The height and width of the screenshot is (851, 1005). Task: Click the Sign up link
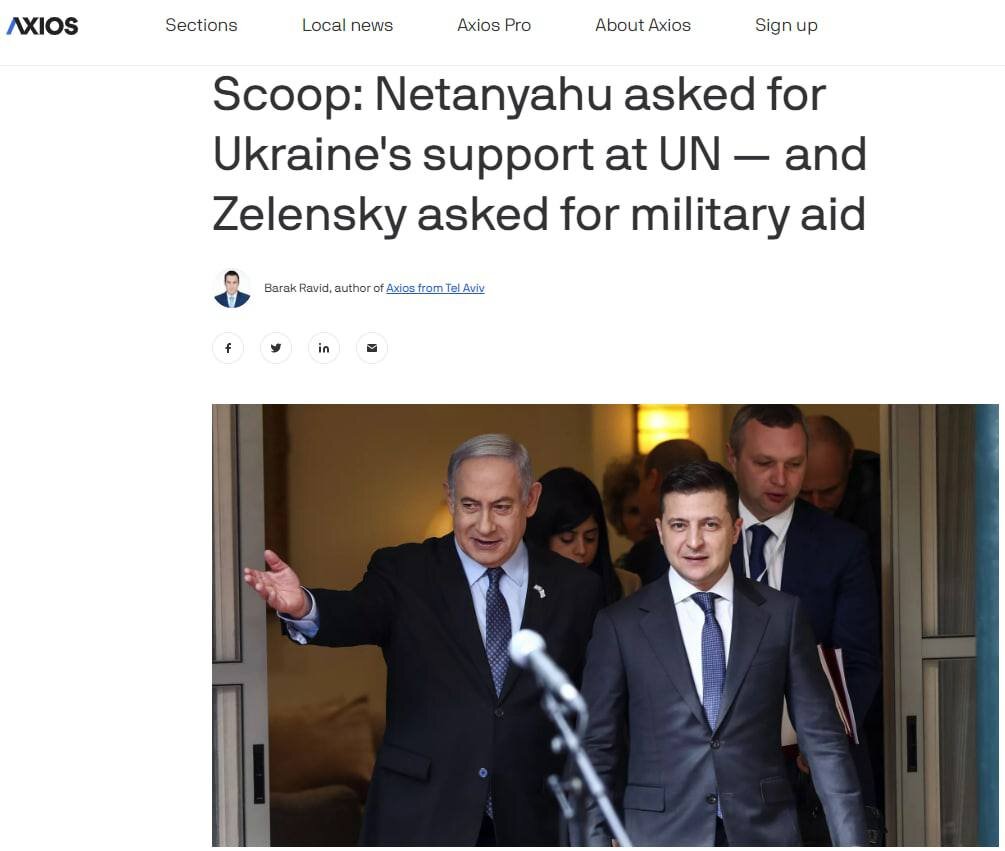pos(786,25)
